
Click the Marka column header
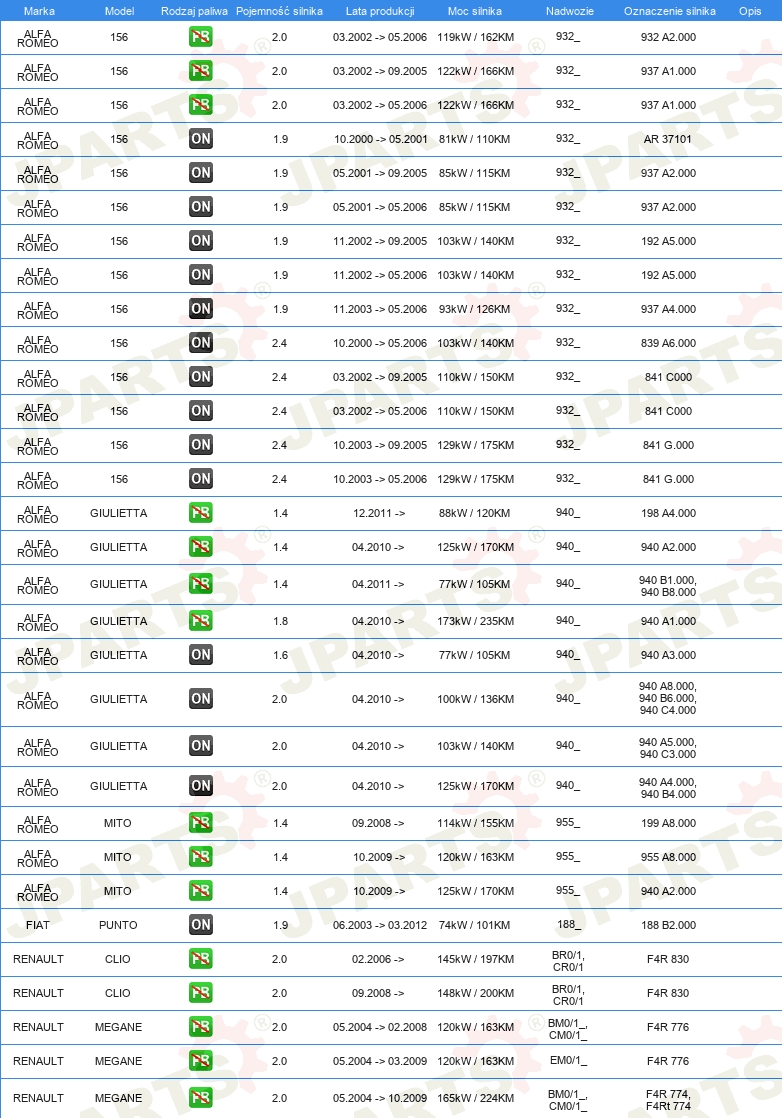click(39, 11)
